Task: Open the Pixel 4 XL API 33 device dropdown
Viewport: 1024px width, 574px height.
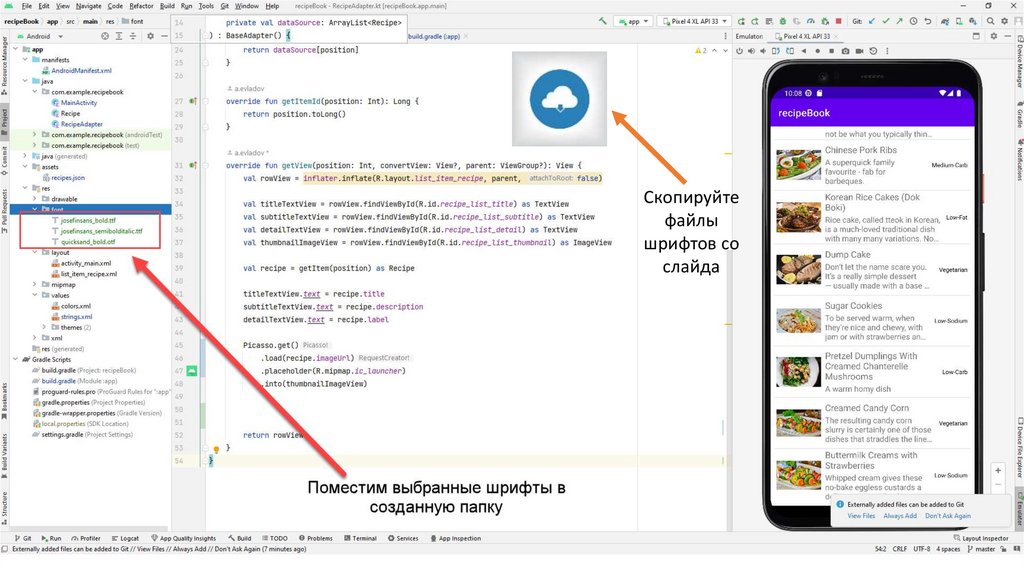Action: pos(695,21)
